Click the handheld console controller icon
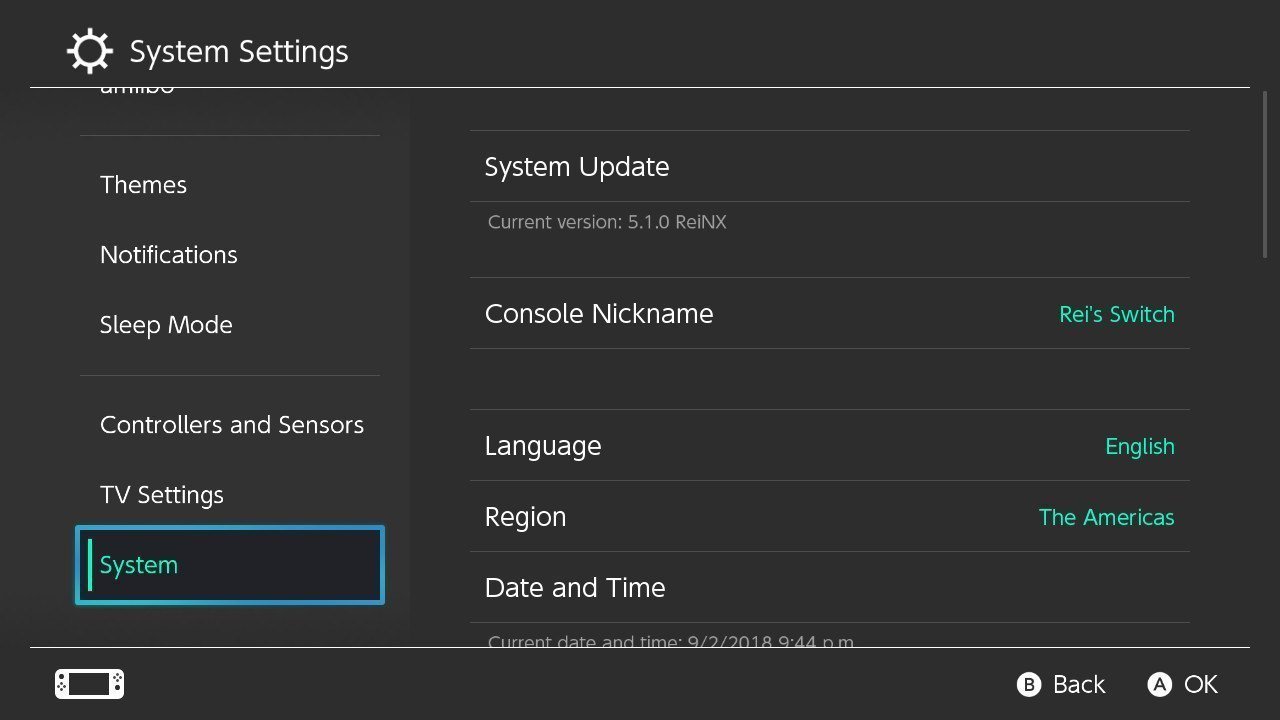This screenshot has width=1280, height=720. [x=89, y=684]
